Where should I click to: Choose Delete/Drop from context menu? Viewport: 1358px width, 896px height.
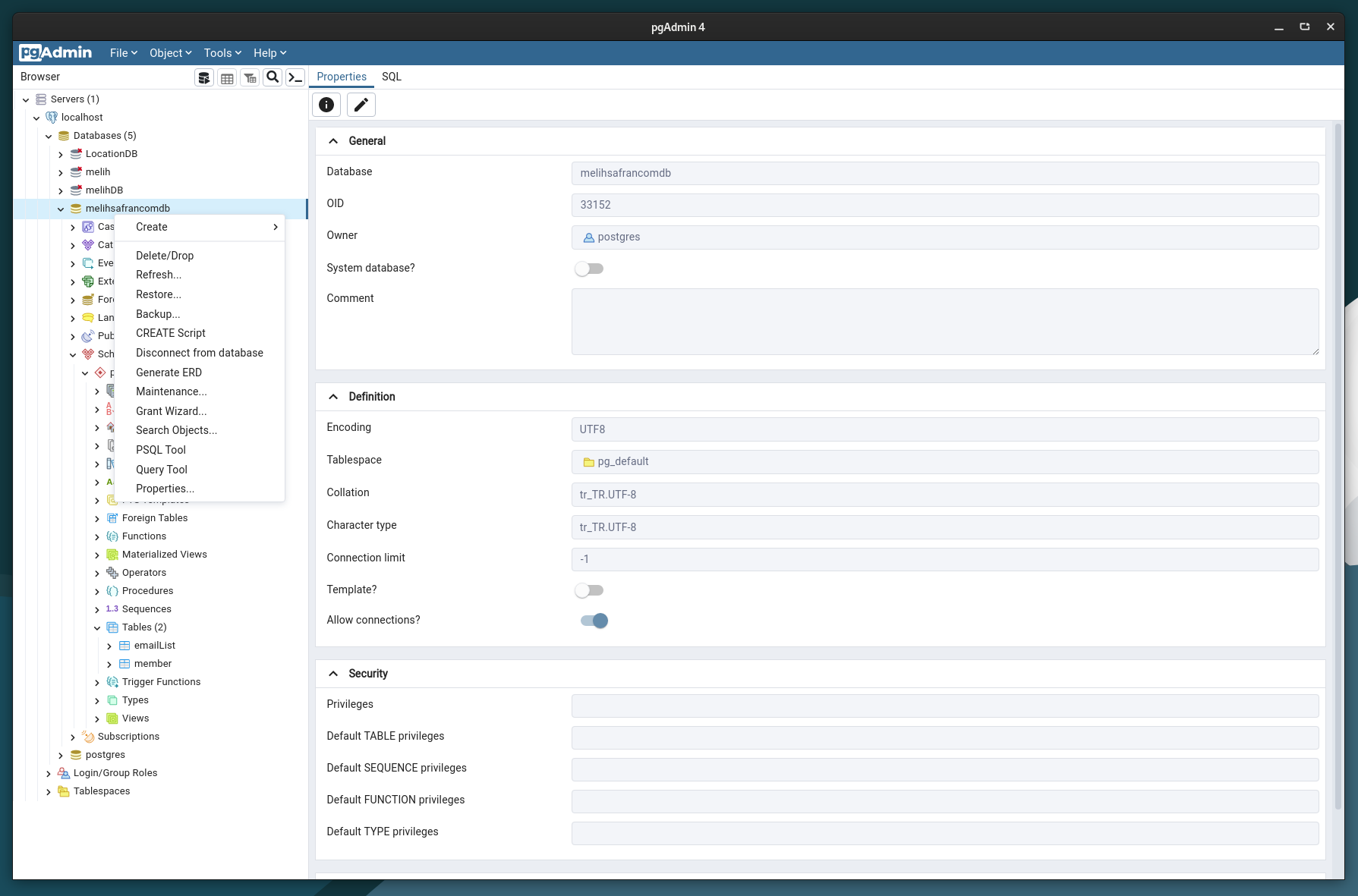point(200,256)
